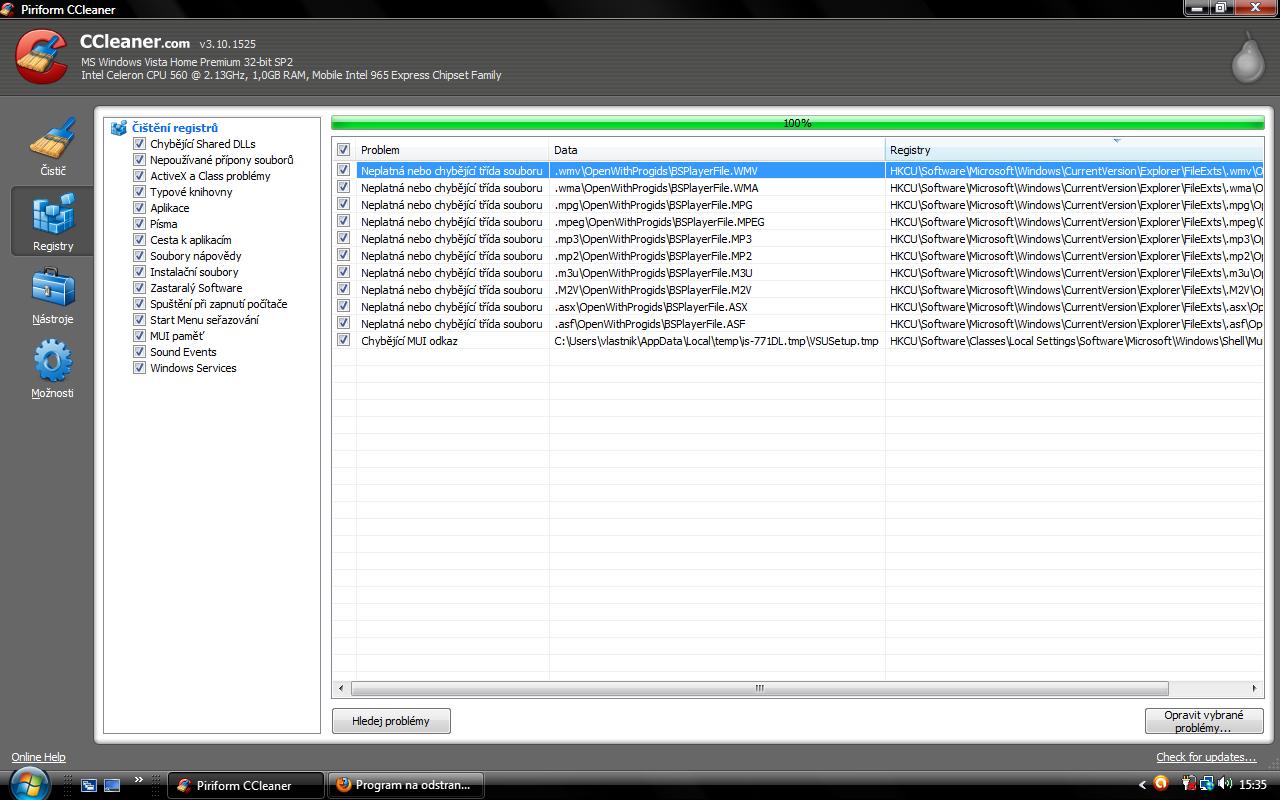Click the orange tray application icon

pyautogui.click(x=1161, y=784)
